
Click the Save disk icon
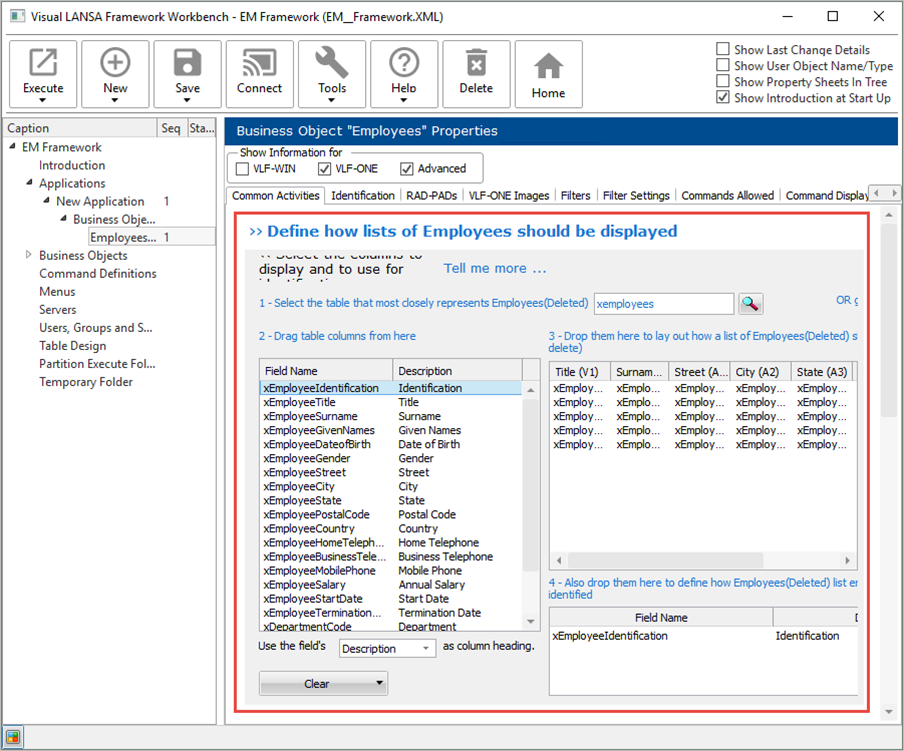point(187,64)
